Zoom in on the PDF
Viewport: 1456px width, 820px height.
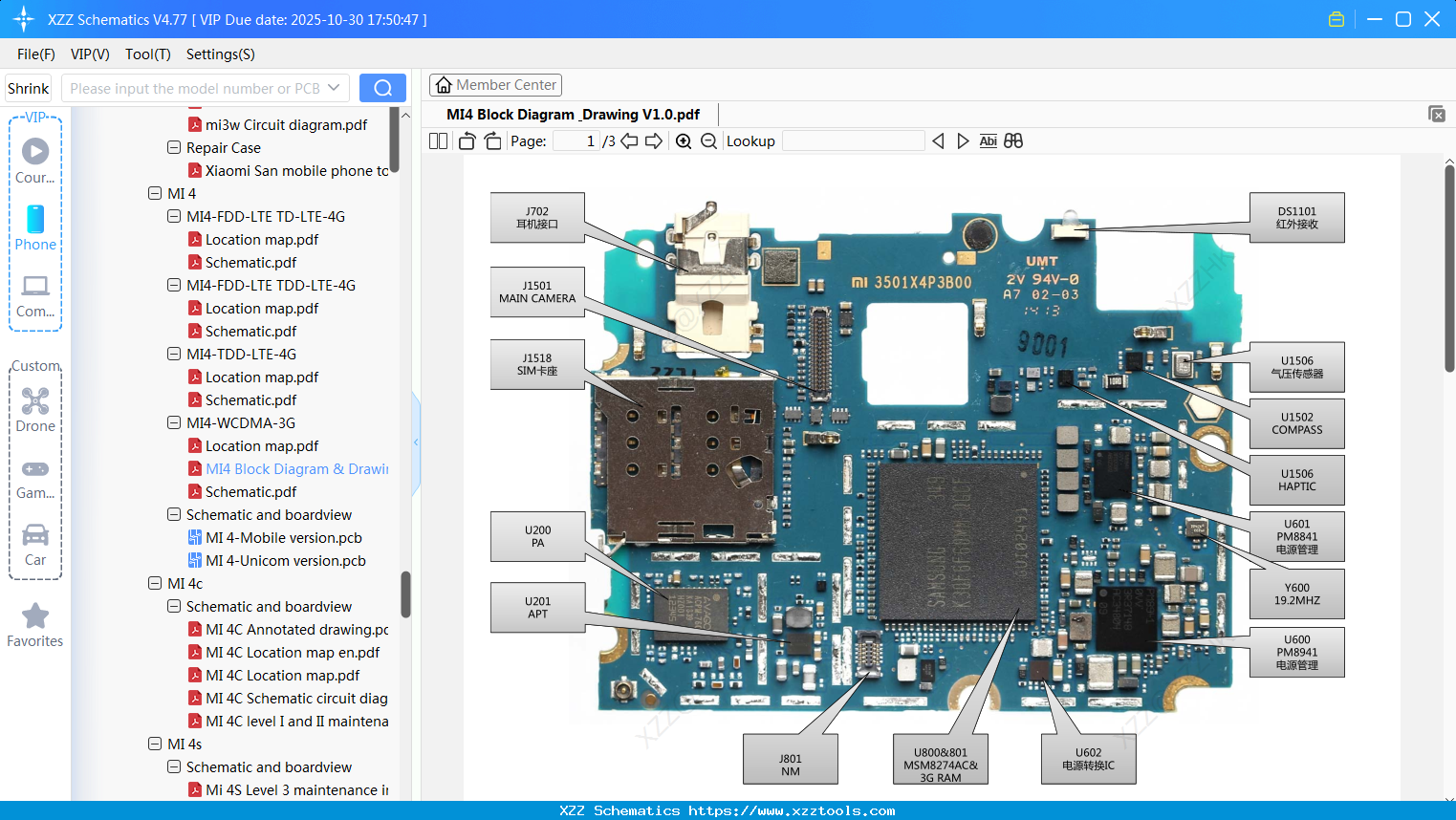point(683,140)
